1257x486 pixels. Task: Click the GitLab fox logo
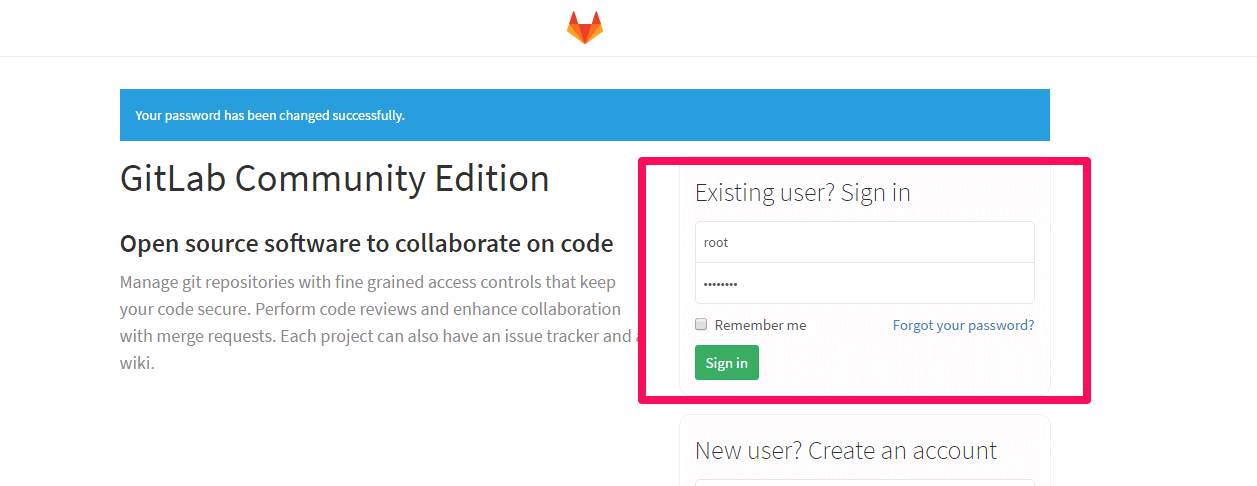pos(585,27)
